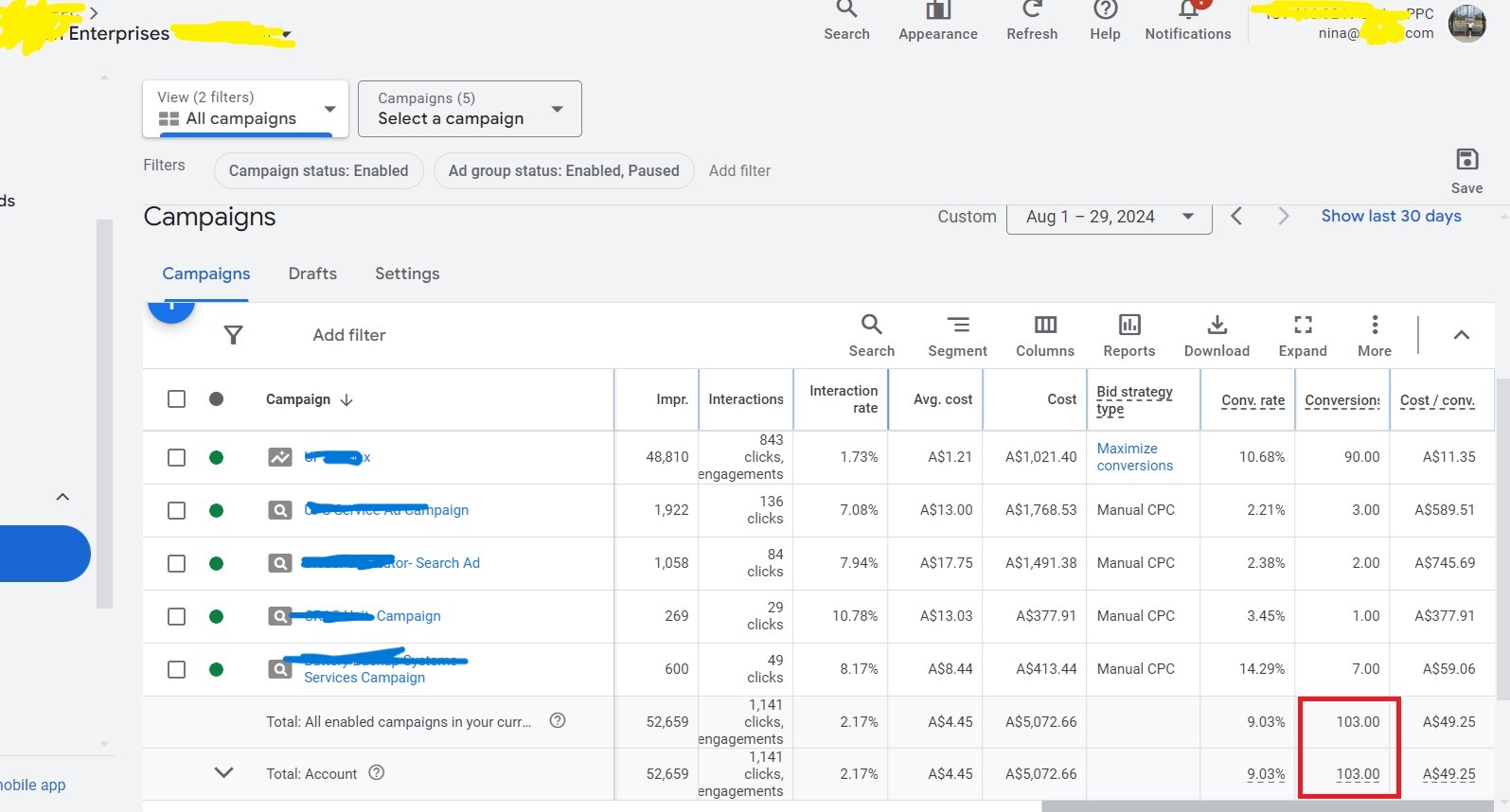Click the Add filter field beside funnel icon

click(x=349, y=335)
